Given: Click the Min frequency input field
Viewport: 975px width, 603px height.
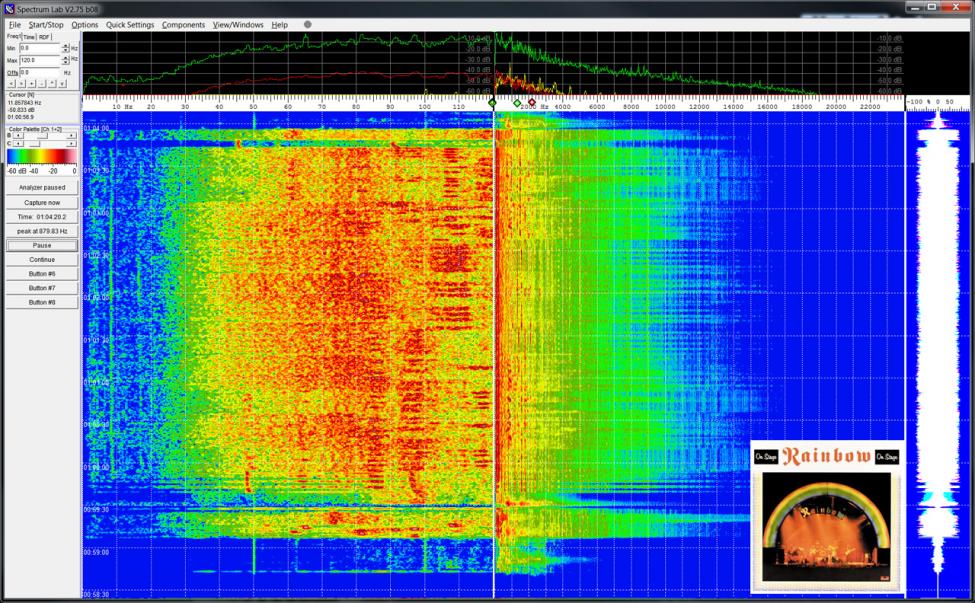Looking at the screenshot, I should tap(40, 48).
